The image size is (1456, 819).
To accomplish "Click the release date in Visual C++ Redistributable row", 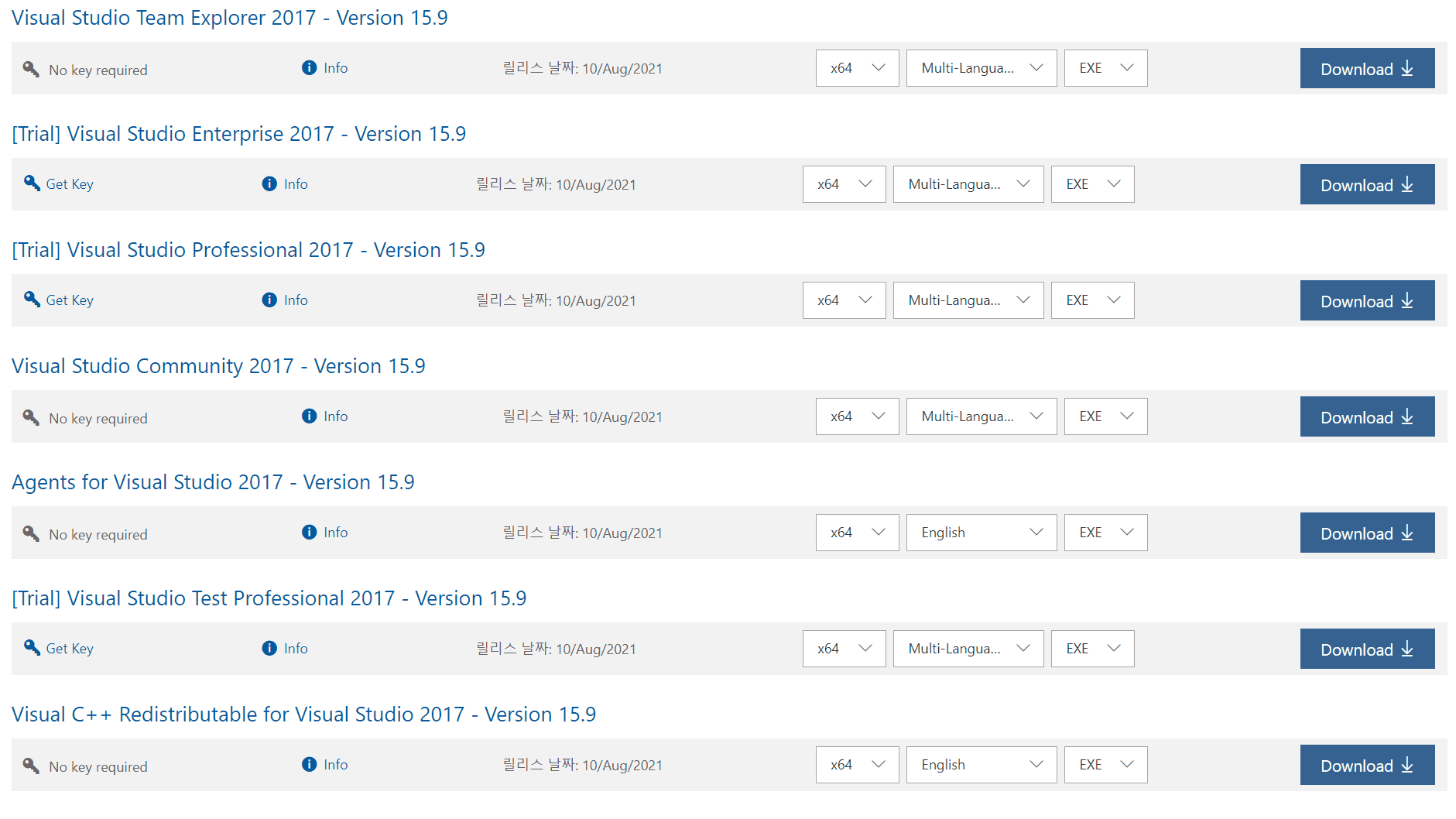I will point(582,765).
